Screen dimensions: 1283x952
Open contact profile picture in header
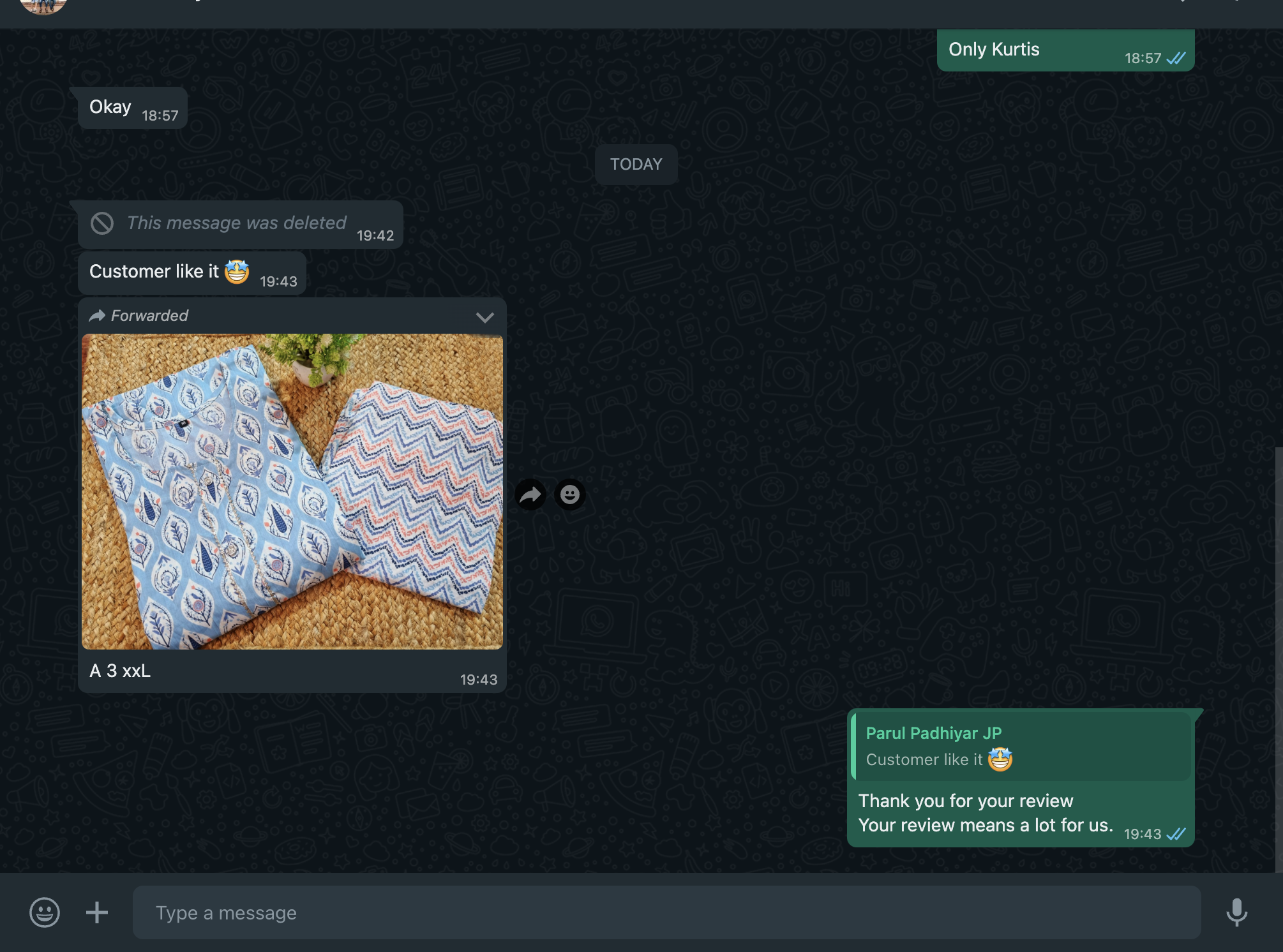(43, 5)
